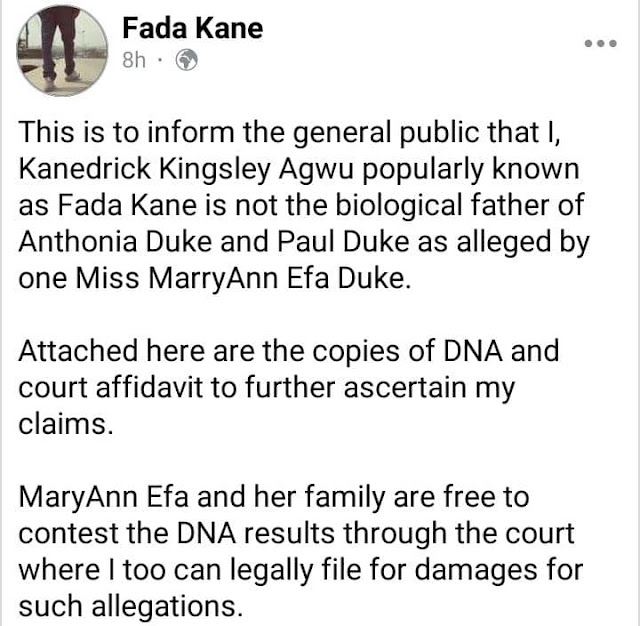Open the Fada Kane profile name link
The image size is (640, 626).
coord(193,28)
